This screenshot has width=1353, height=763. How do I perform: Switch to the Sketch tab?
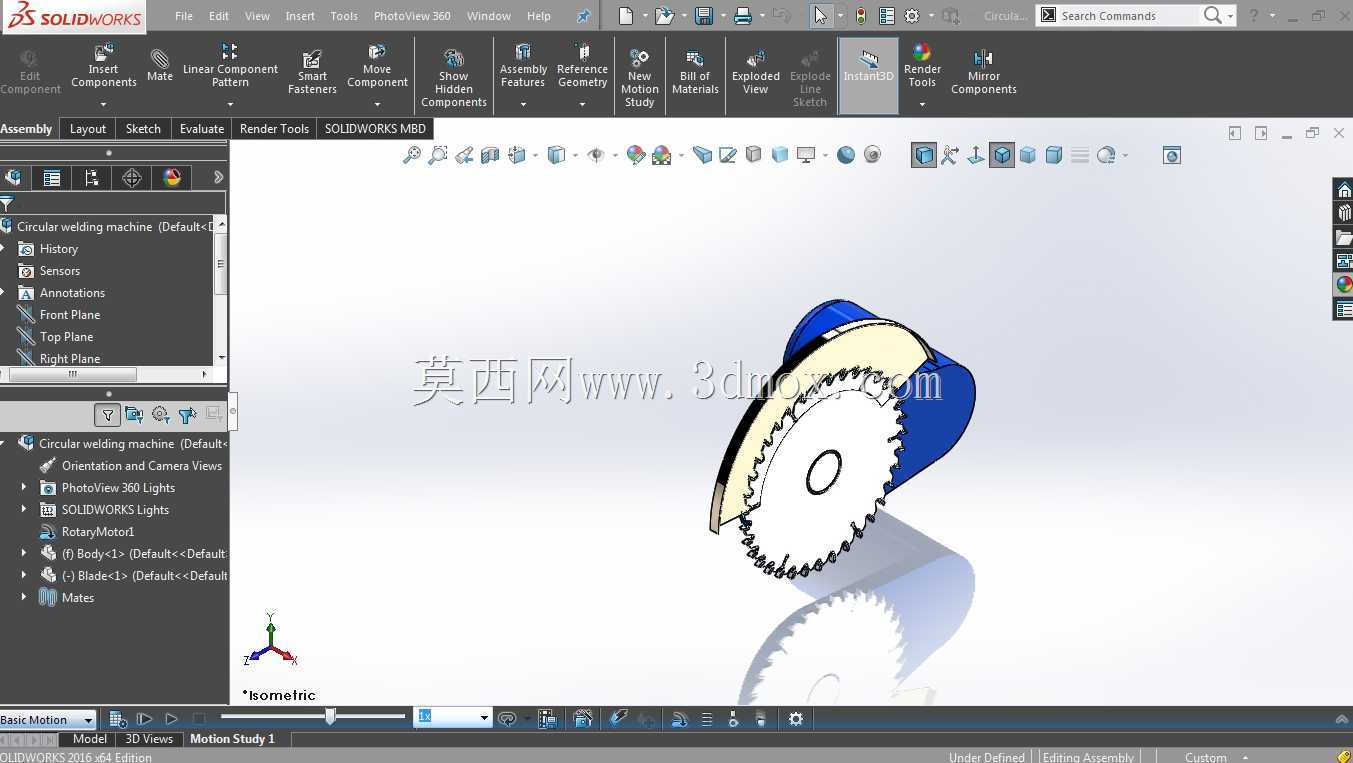click(143, 128)
